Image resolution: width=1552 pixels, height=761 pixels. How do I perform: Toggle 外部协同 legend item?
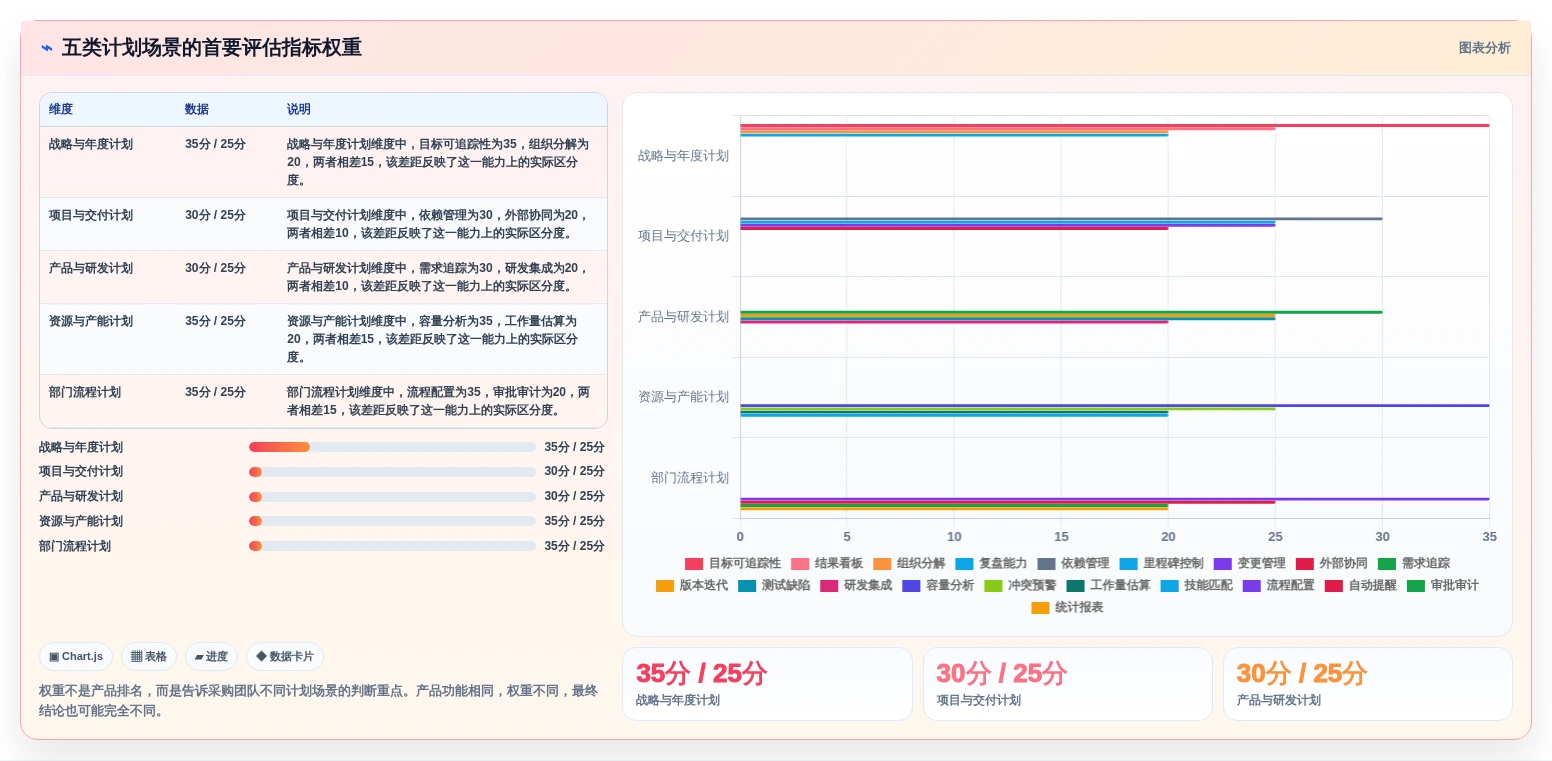(1331, 564)
